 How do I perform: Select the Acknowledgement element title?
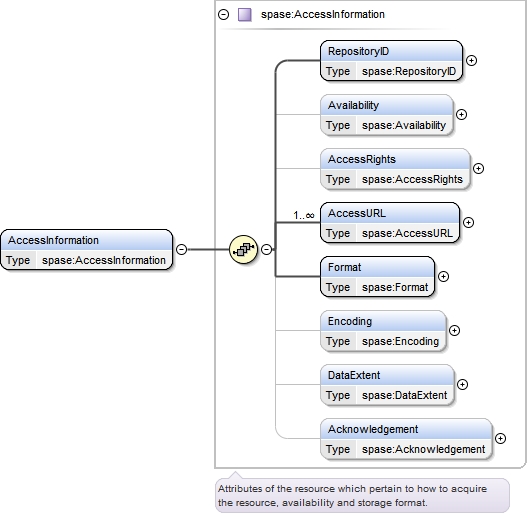pyautogui.click(x=373, y=429)
